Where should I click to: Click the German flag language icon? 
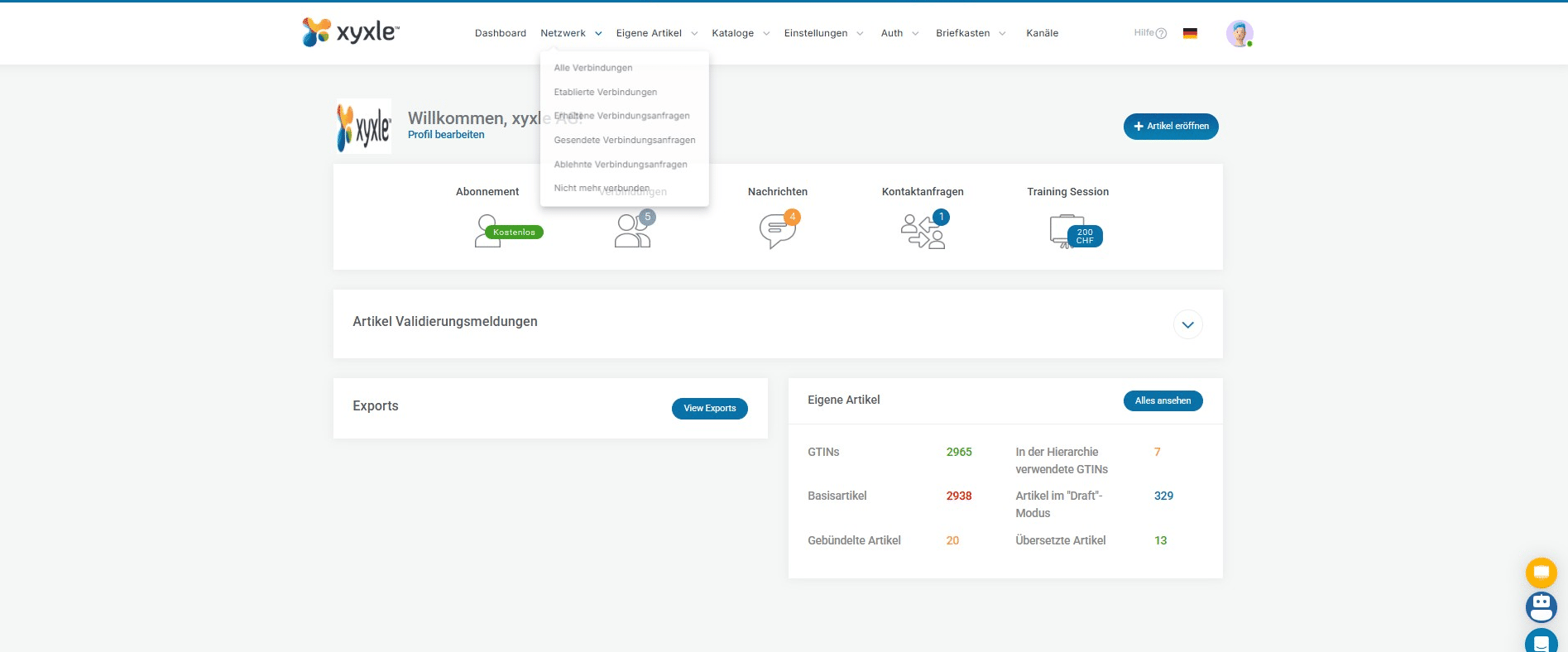1190,33
